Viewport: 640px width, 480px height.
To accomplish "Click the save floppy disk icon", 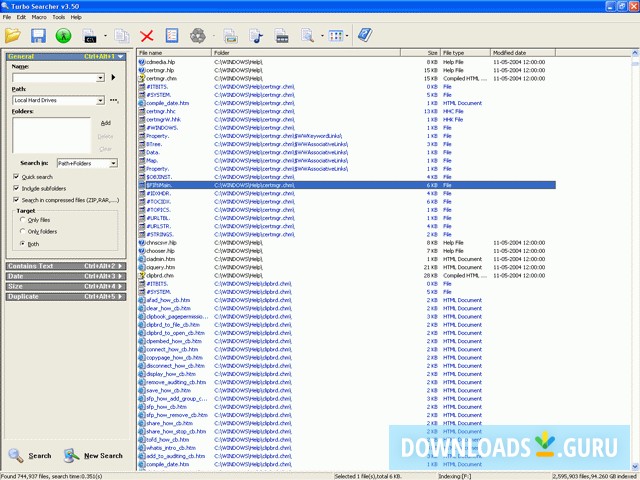I will pos(38,36).
